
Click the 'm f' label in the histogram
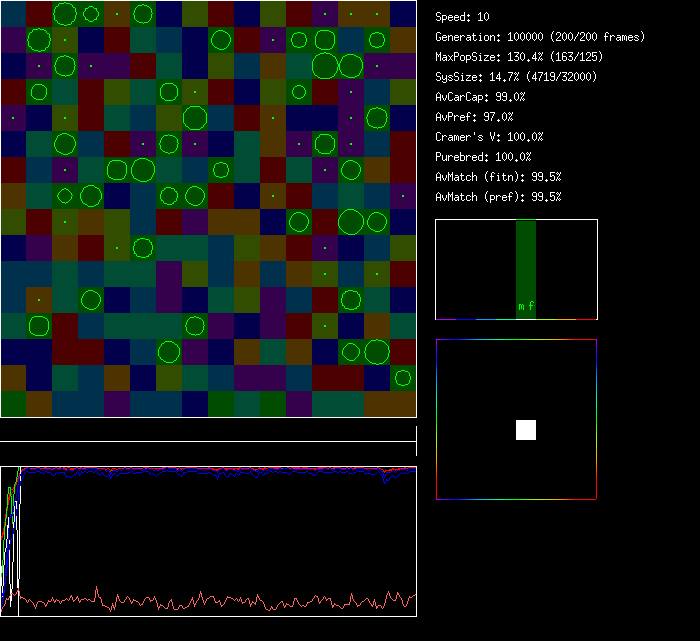tap(526, 307)
